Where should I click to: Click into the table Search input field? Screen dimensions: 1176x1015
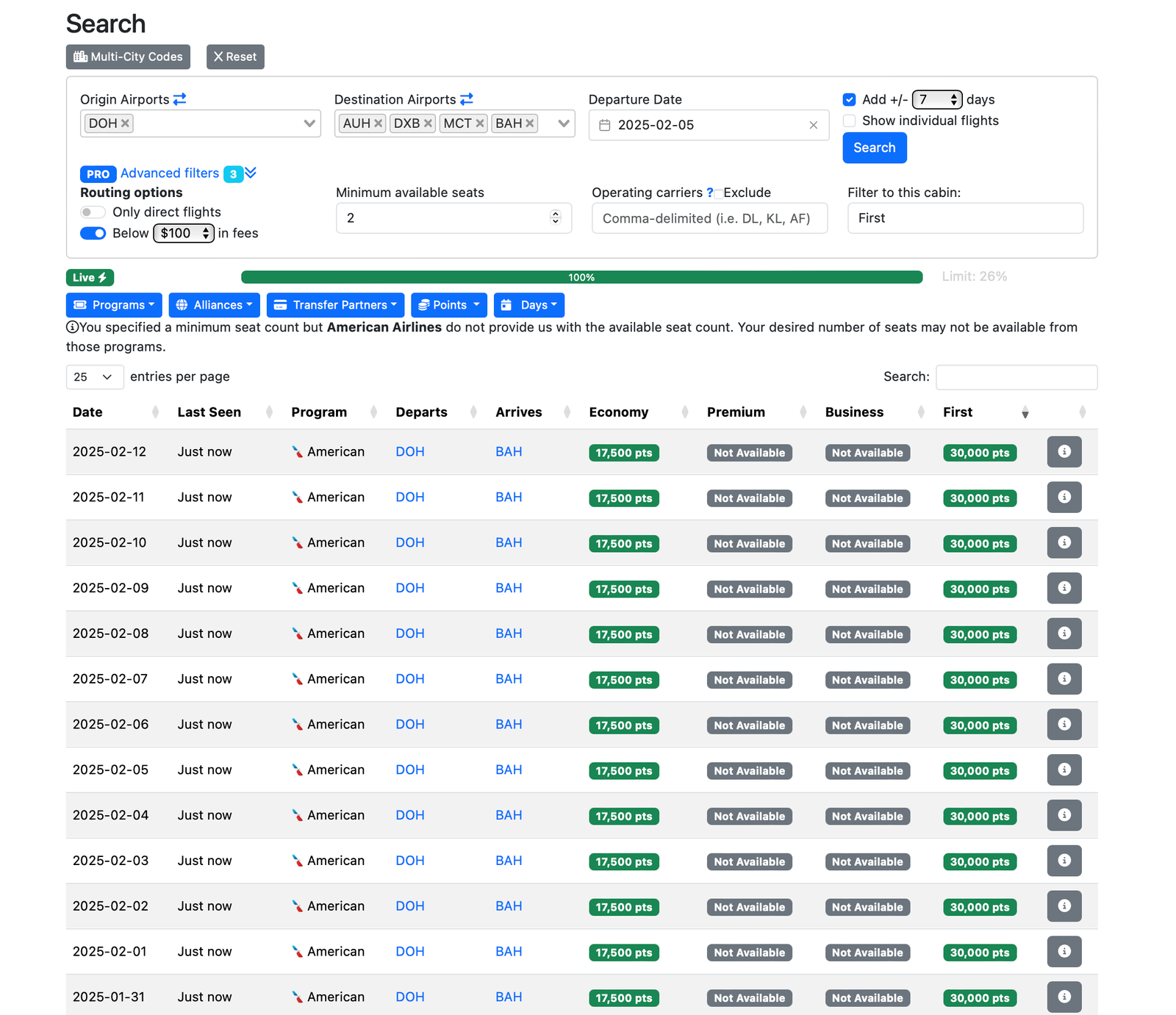point(1016,377)
